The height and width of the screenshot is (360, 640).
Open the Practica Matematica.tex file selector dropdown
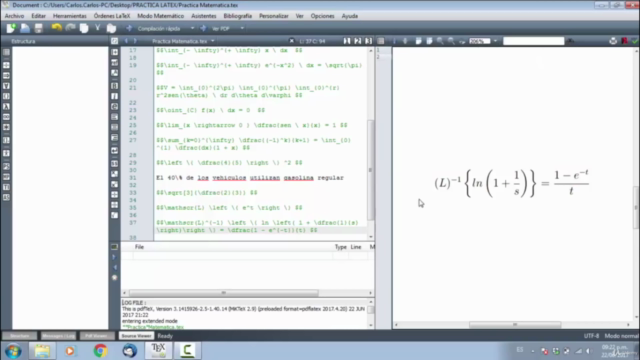coord(213,41)
